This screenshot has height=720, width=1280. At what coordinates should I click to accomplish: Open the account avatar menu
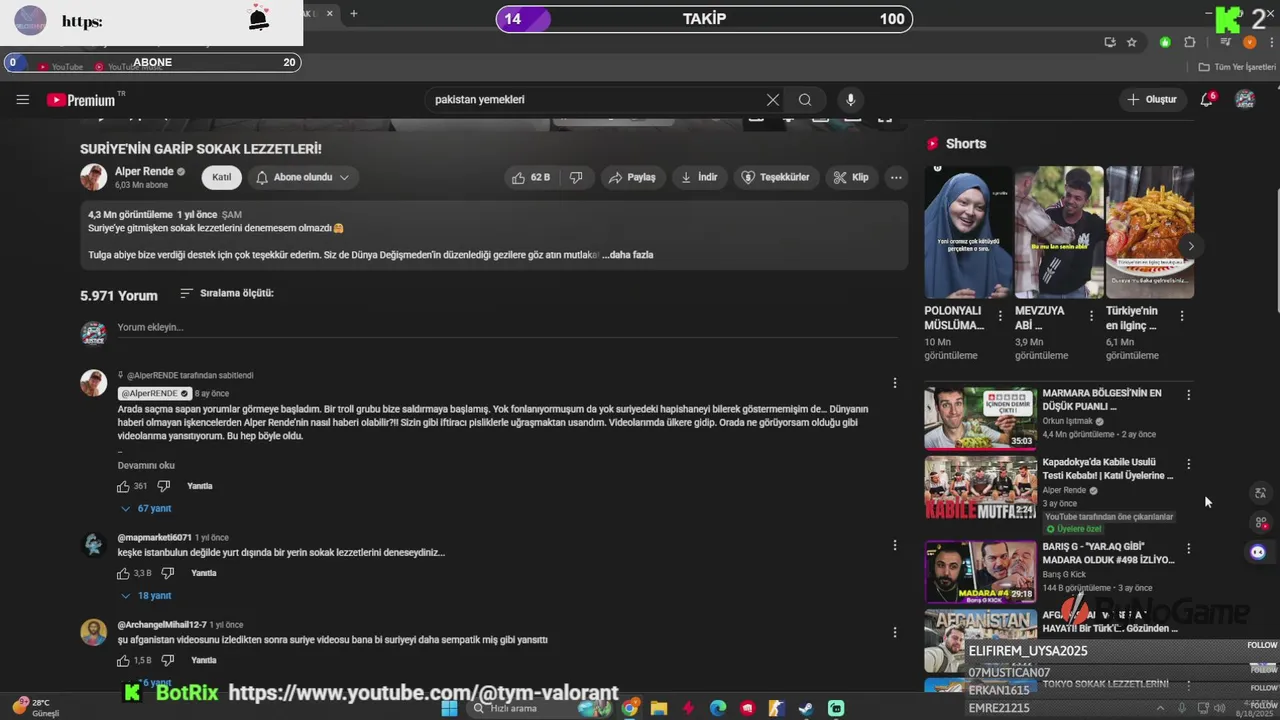click(1245, 99)
